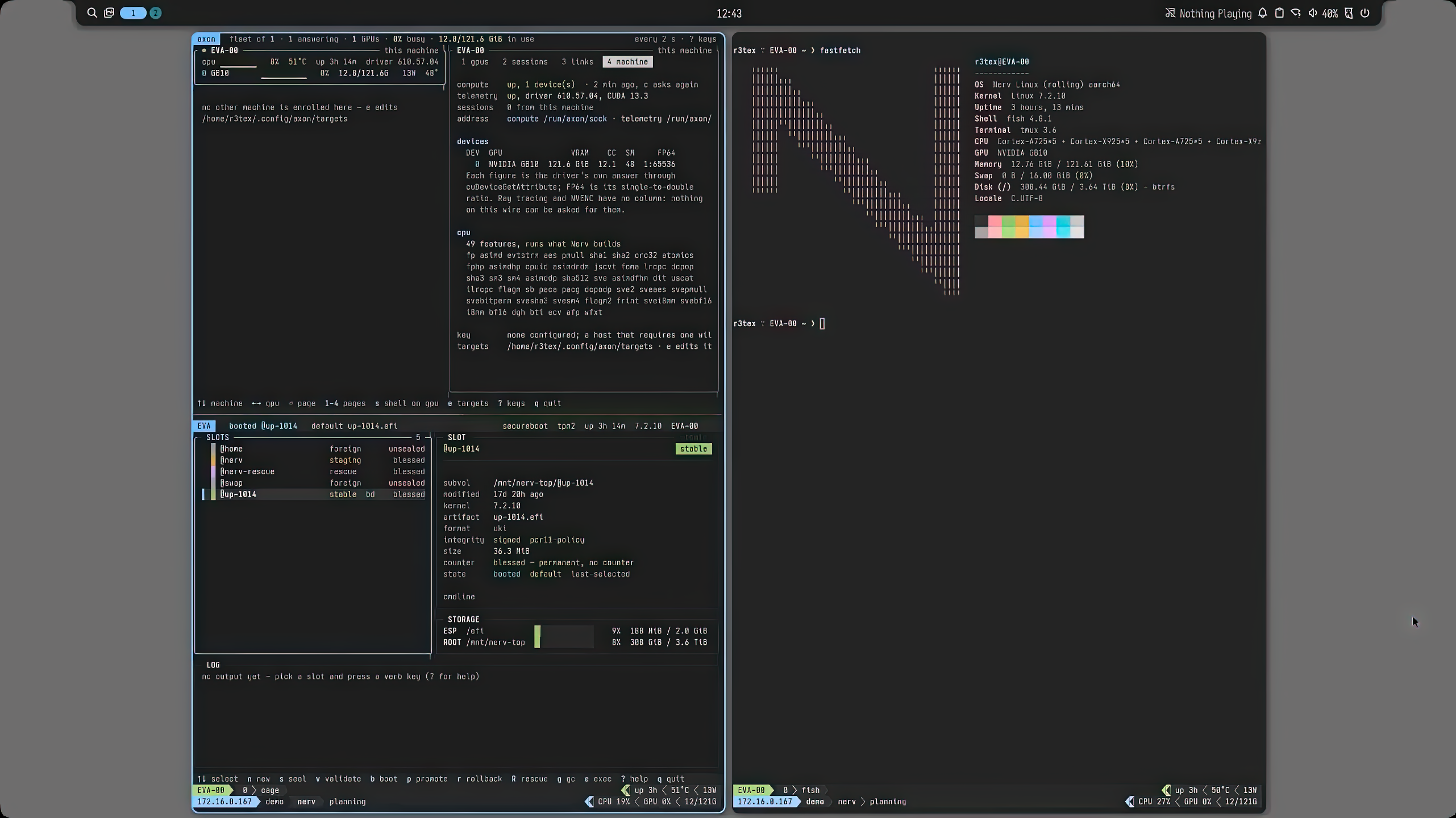Select the 4 machine page tab
1456x818 pixels.
(627, 62)
